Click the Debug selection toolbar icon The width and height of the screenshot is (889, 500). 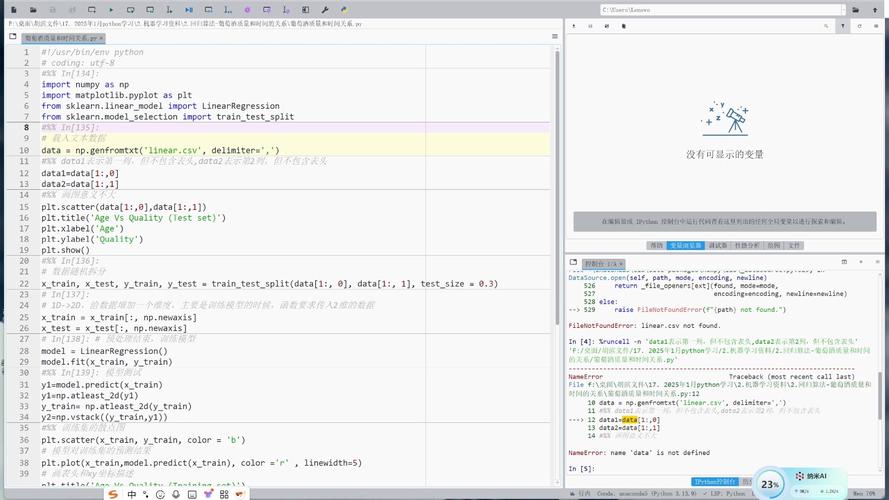[227, 10]
